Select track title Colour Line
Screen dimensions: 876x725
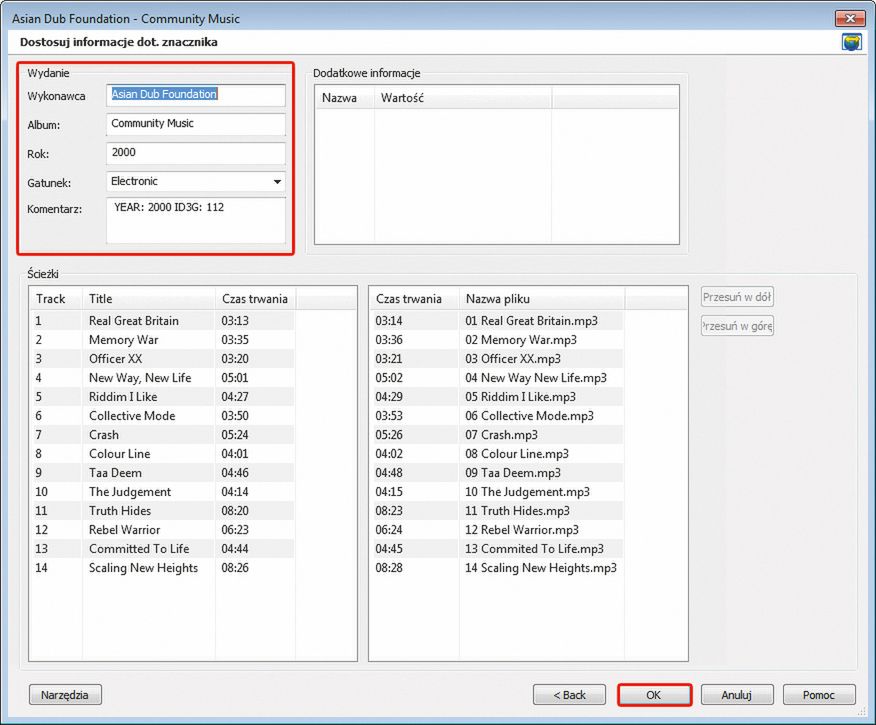120,454
